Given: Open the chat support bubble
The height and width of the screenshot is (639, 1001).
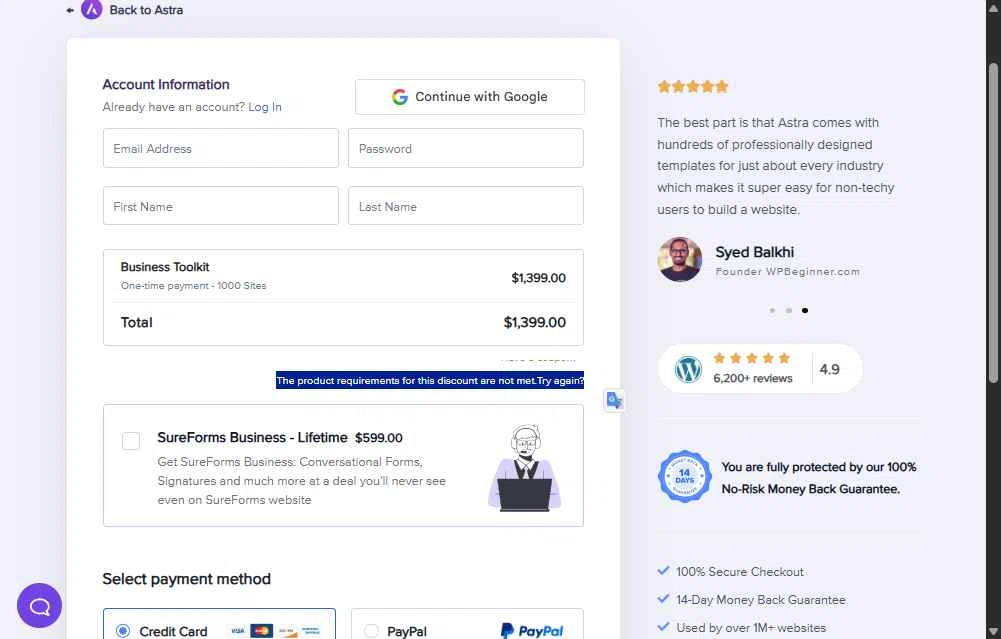Looking at the screenshot, I should click(x=40, y=605).
